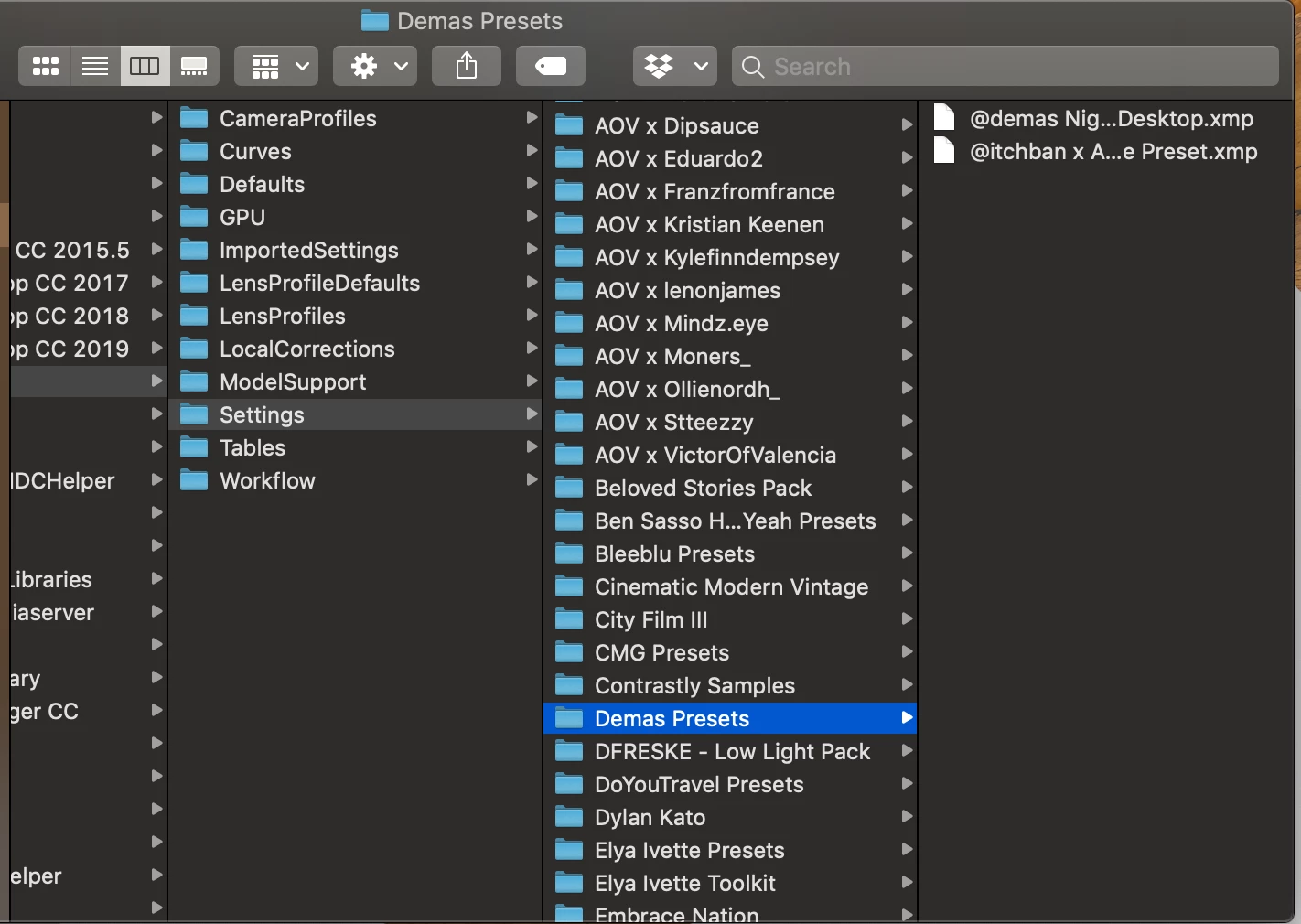The width and height of the screenshot is (1301, 924).
Task: Select the IDCHelper row in first column
Action: tap(88, 480)
